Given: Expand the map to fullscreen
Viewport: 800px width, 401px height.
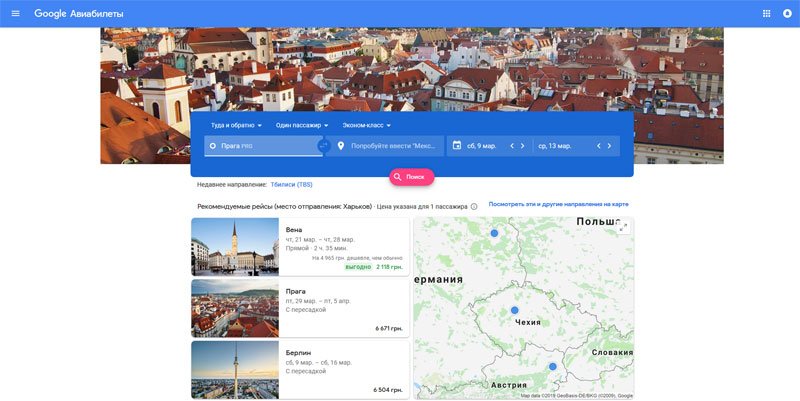Looking at the screenshot, I should click(x=623, y=228).
